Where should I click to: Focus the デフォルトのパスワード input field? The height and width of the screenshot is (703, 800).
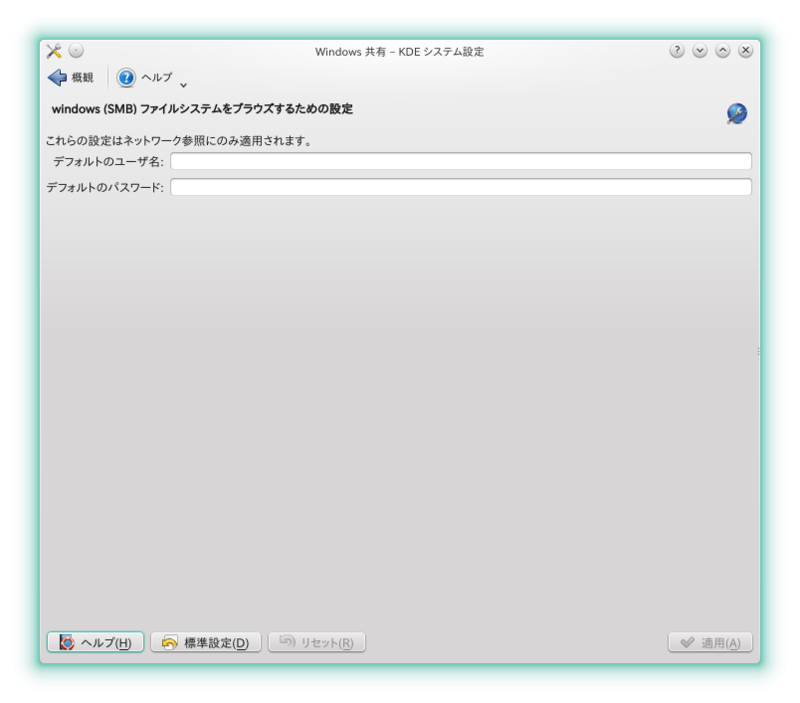(461, 187)
